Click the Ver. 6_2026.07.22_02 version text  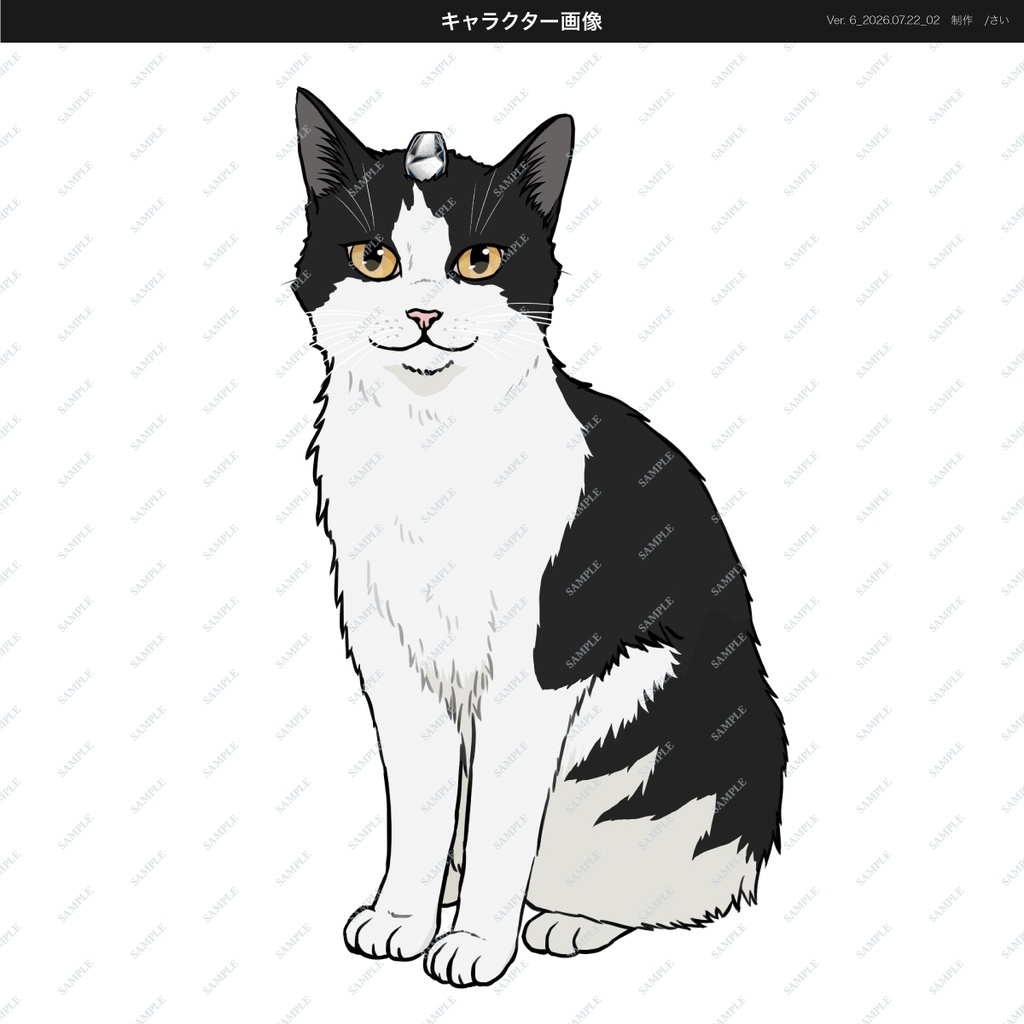coord(883,20)
